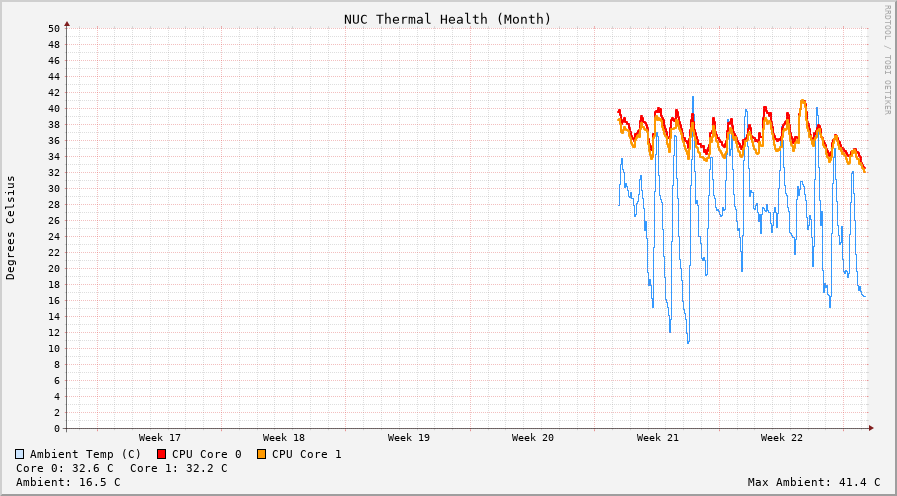Select the Week 22 x-axis label
The image size is (897, 496).
pyautogui.click(x=781, y=438)
